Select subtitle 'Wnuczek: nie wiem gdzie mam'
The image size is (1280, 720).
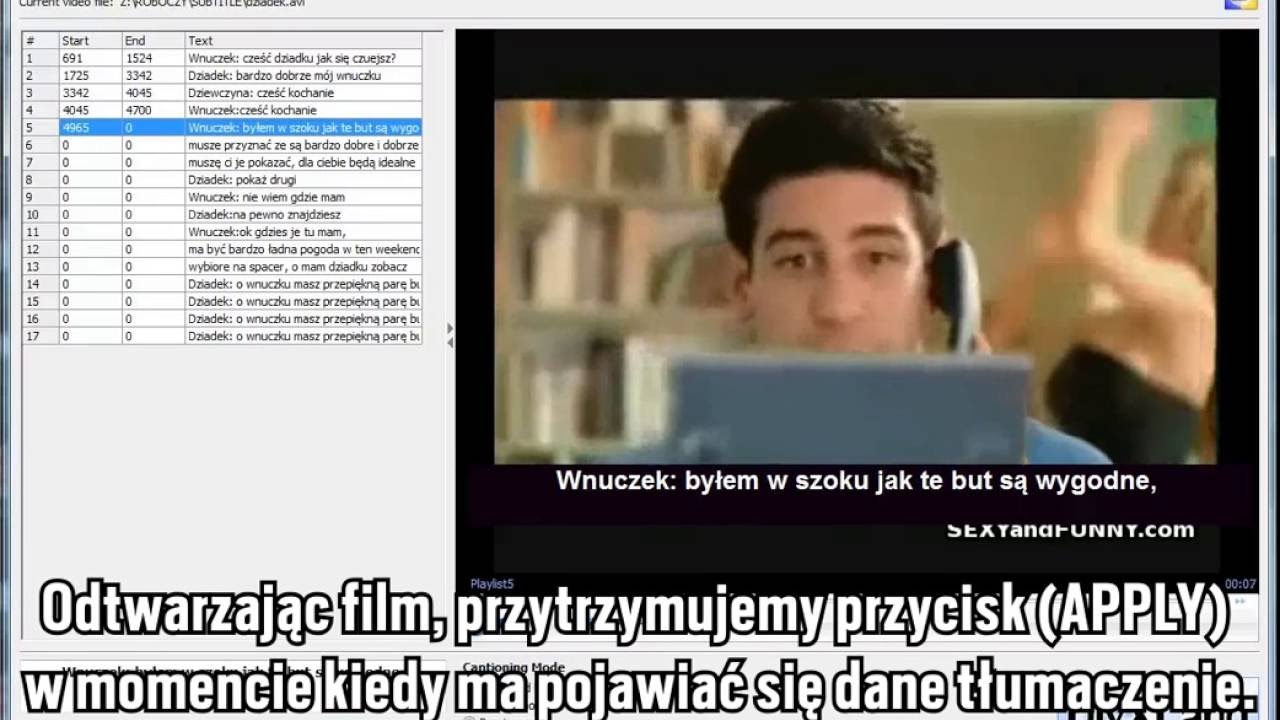(266, 197)
